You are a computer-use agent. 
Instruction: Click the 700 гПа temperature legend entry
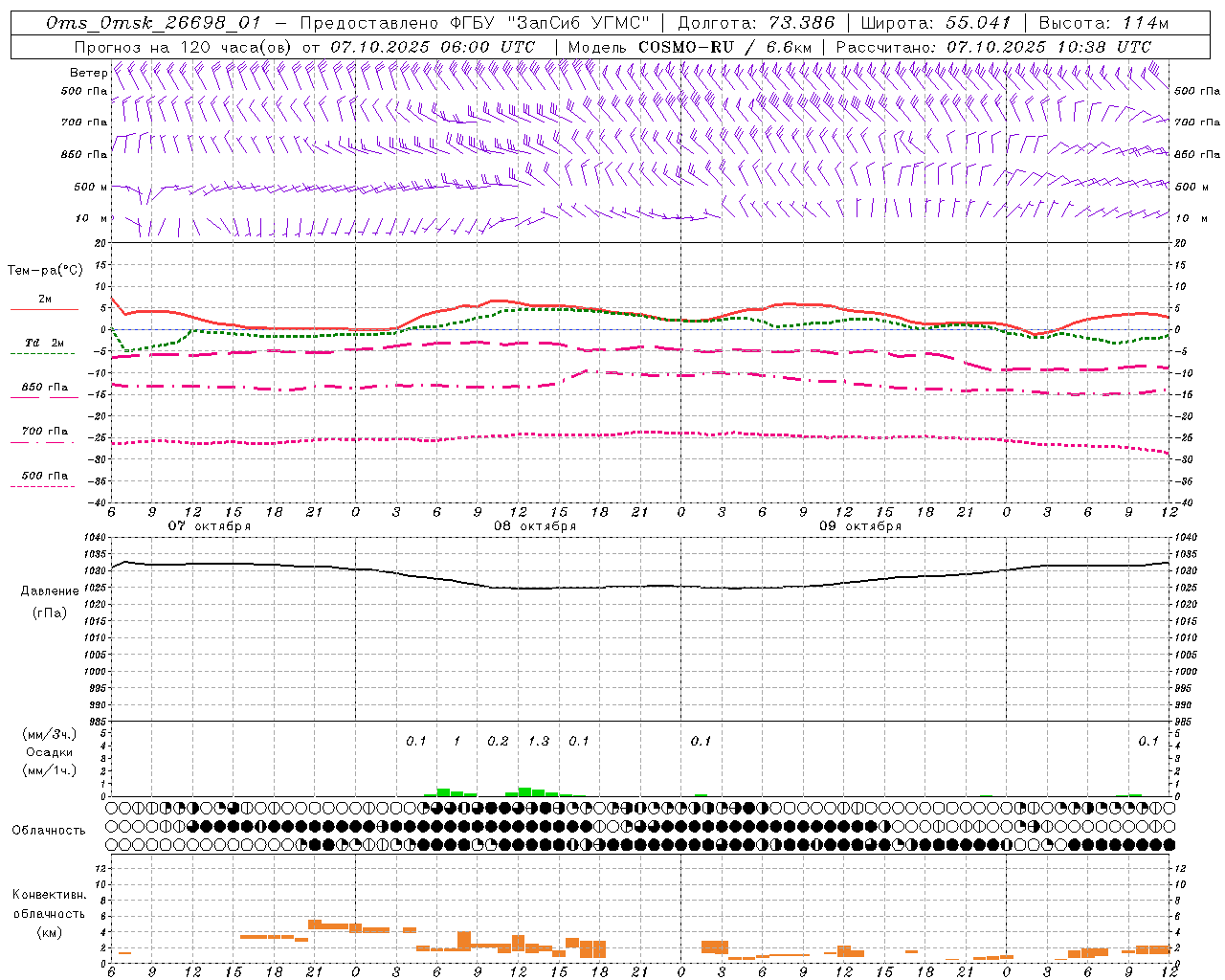coord(45,432)
